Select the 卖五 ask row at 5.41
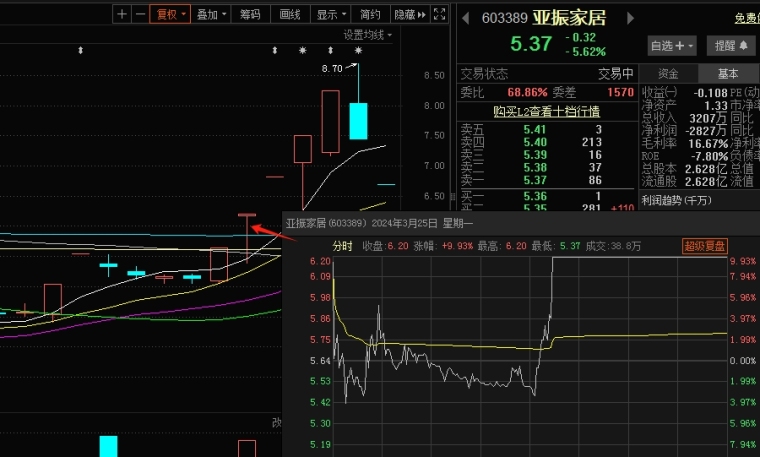Image resolution: width=760 pixels, height=457 pixels. [546, 129]
